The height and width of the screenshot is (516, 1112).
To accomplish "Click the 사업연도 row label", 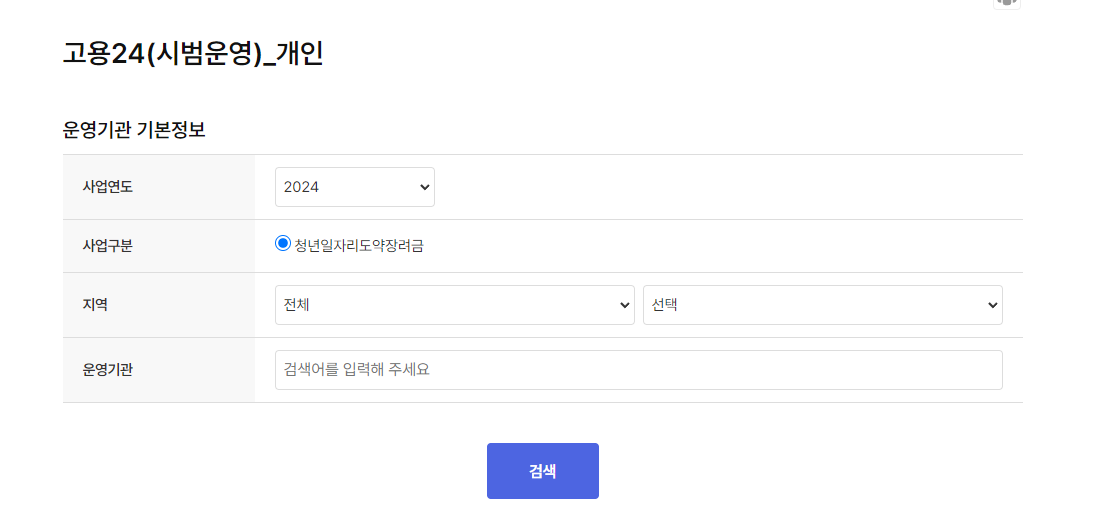I will pos(107,188).
